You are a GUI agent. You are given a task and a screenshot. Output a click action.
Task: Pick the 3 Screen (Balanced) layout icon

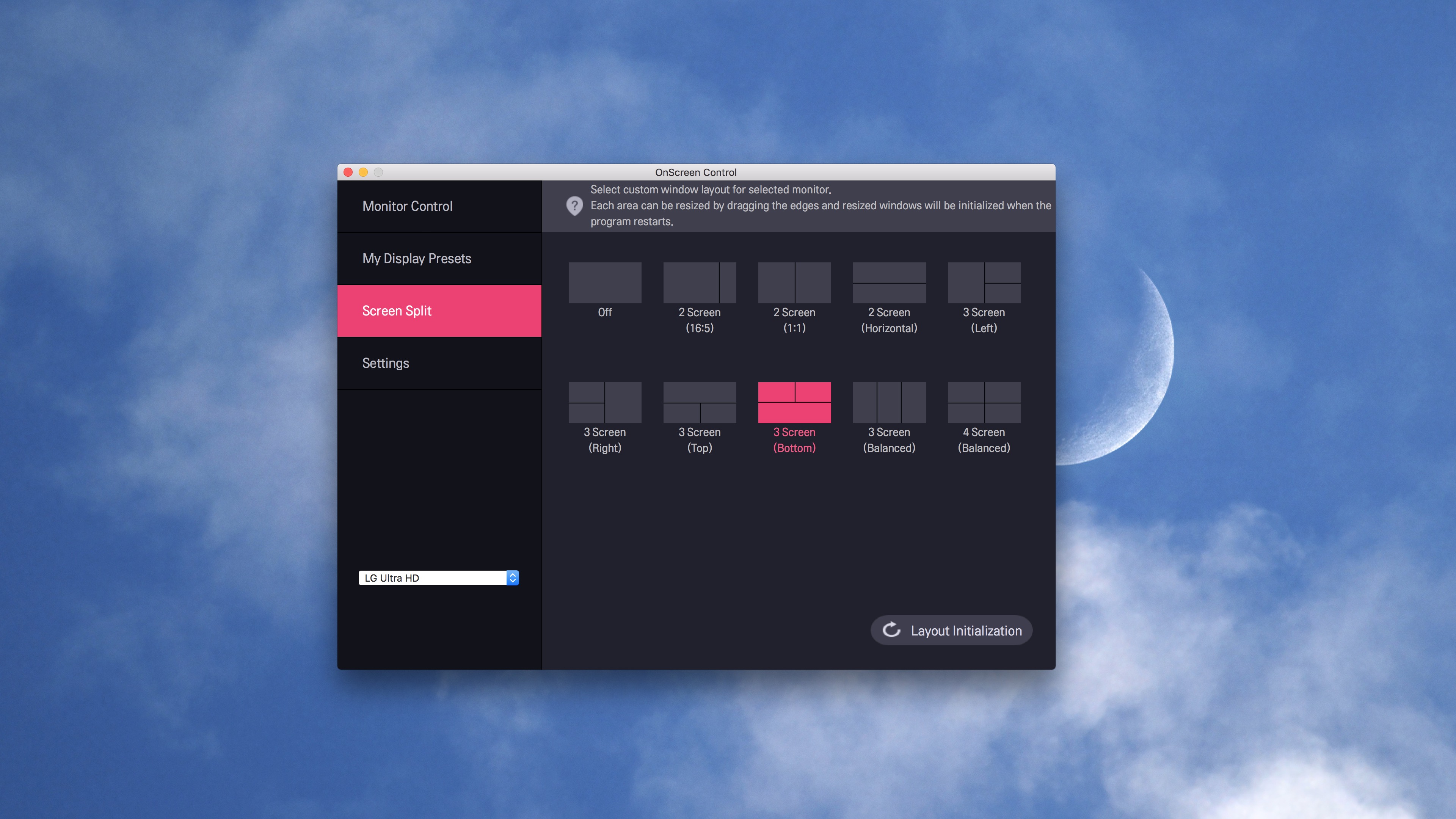(888, 402)
